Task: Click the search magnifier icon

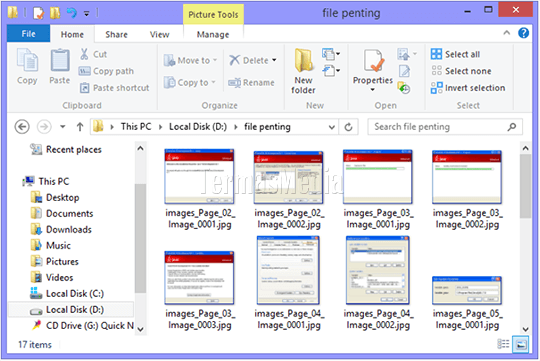Action: coord(512,127)
